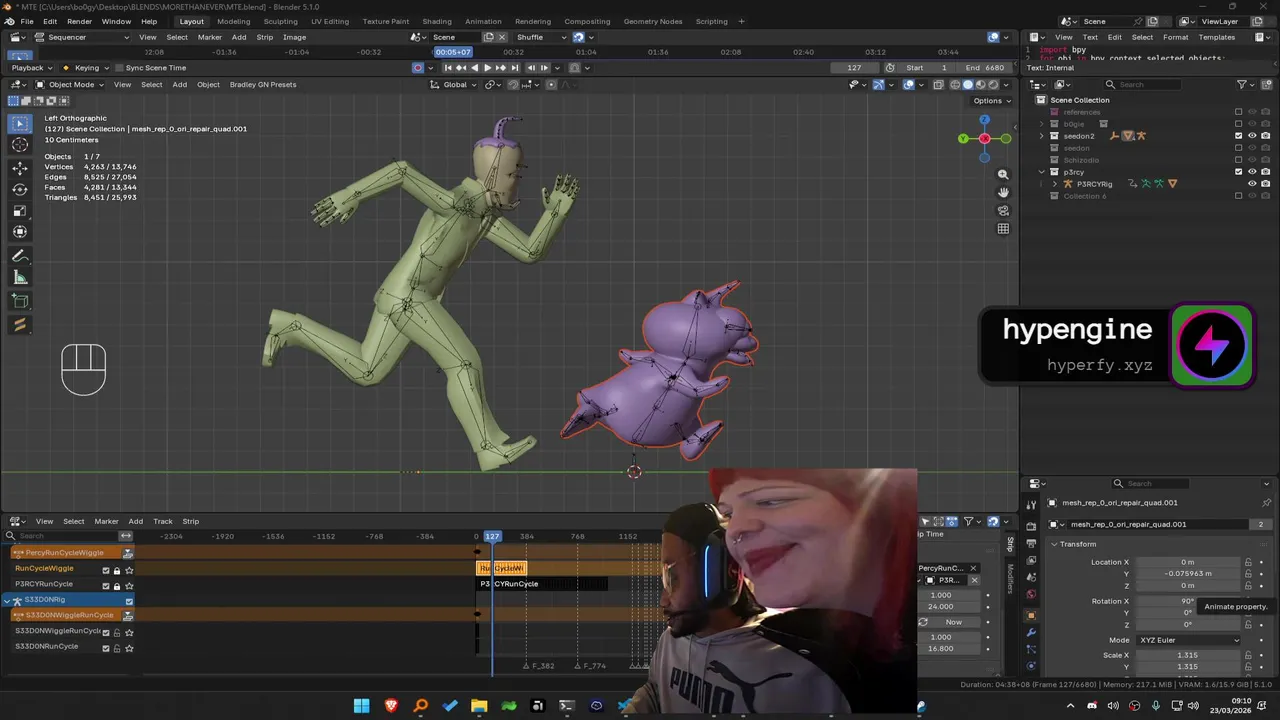Select material preview shading mode
This screenshot has width=1280, height=720.
tap(980, 85)
